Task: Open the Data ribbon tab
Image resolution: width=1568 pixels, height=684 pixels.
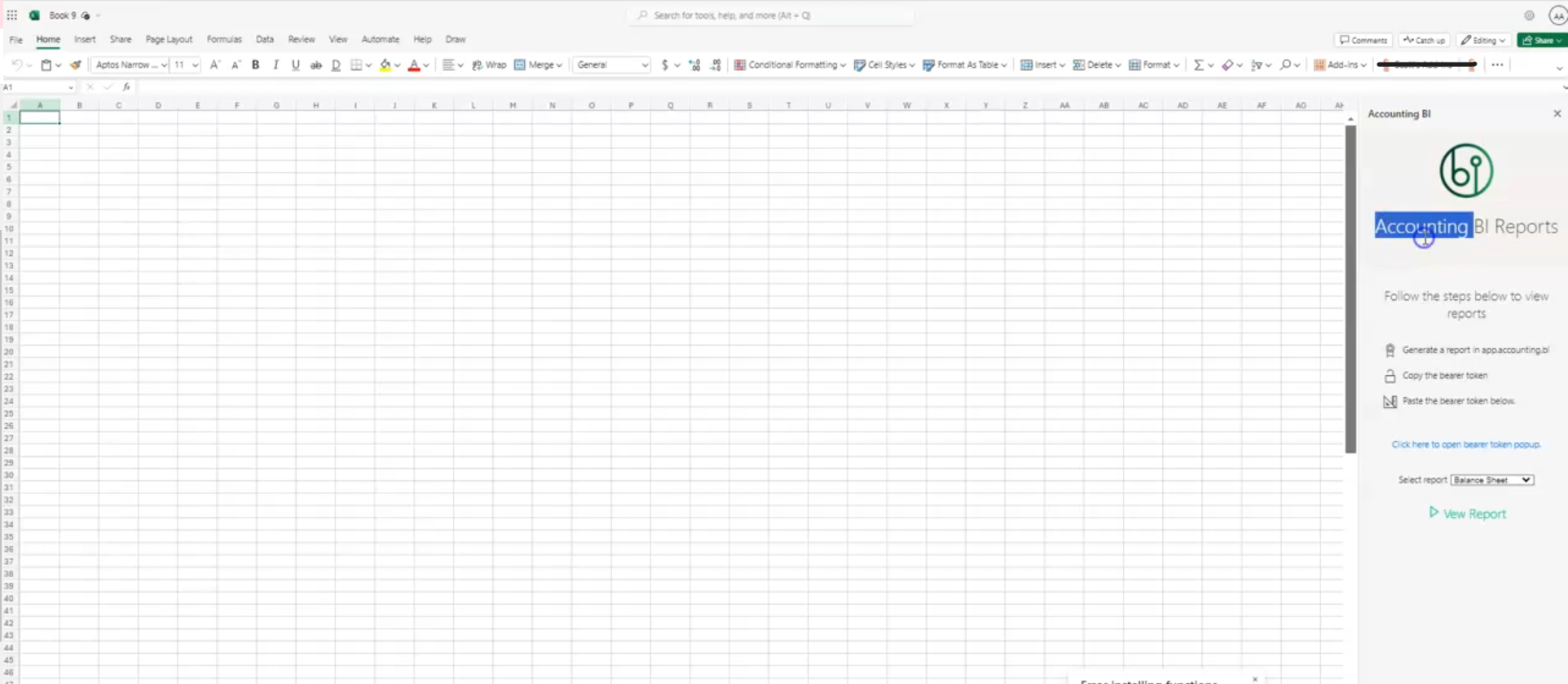Action: (265, 39)
